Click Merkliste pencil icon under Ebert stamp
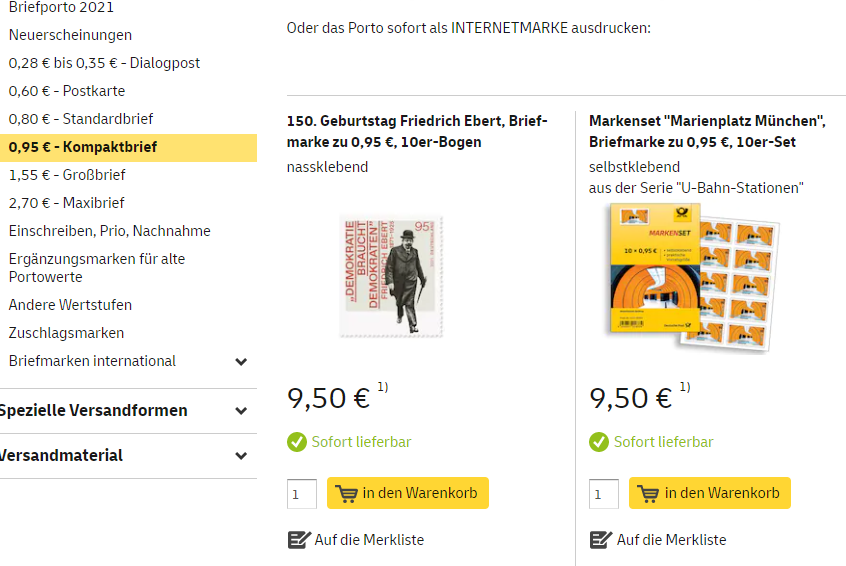Image resolution: width=846 pixels, height=566 pixels. tap(299, 540)
